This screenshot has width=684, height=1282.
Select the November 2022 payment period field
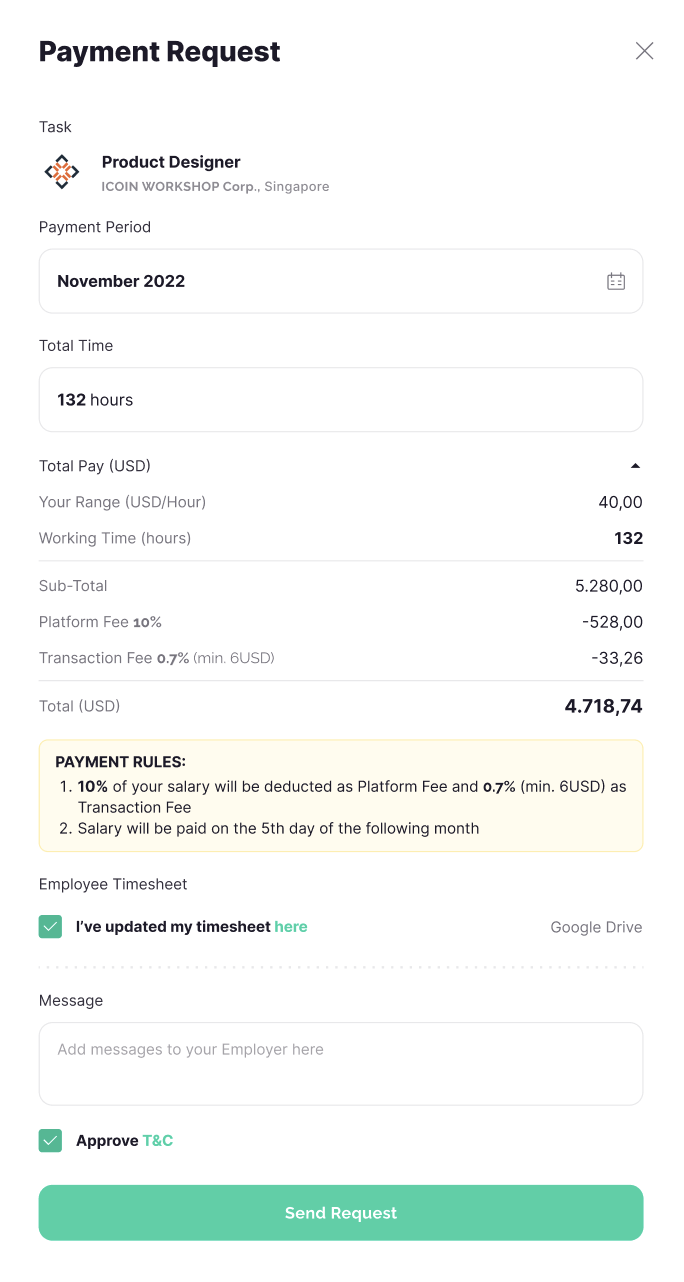coord(320,281)
